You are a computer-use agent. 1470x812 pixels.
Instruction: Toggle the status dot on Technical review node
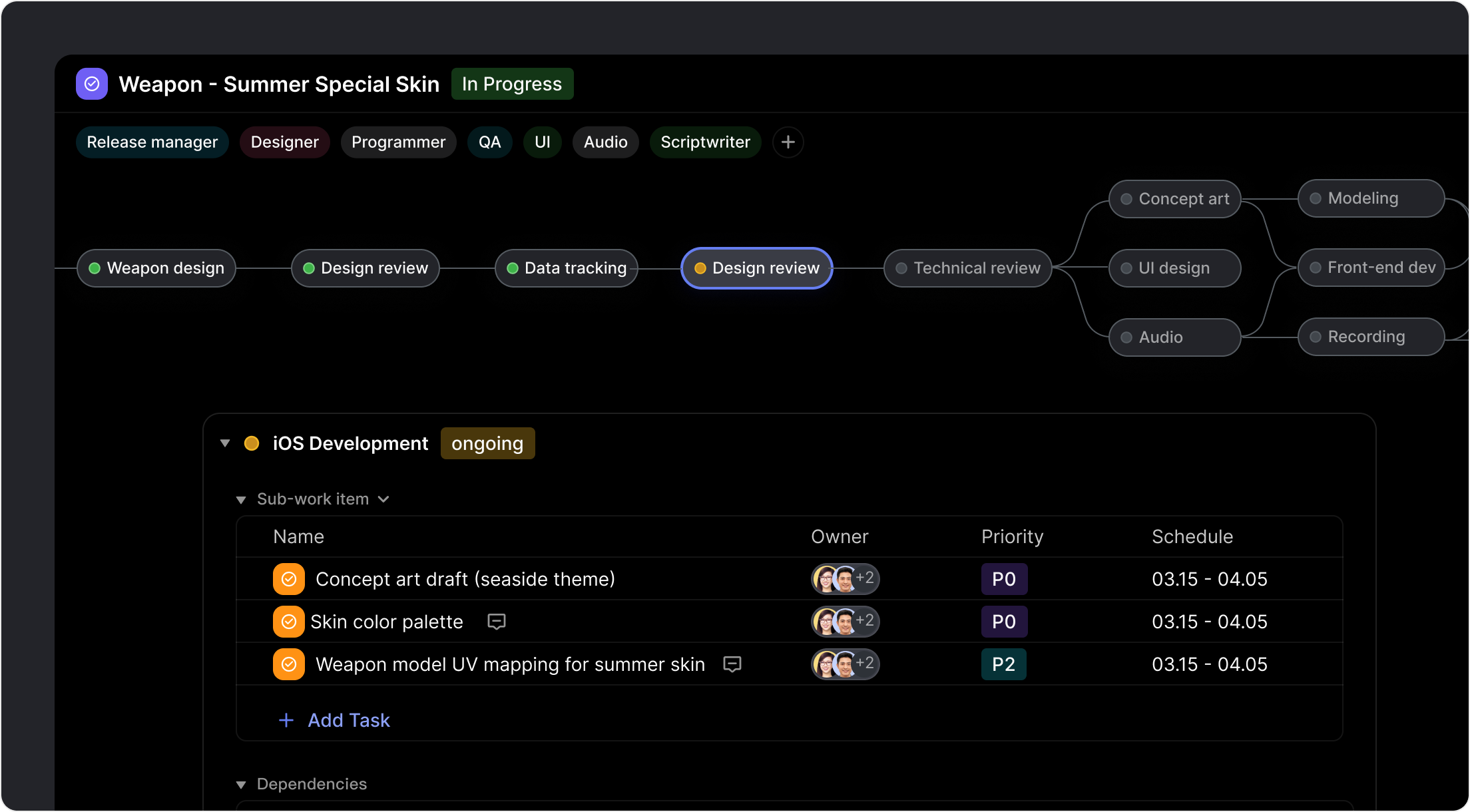[x=900, y=268]
